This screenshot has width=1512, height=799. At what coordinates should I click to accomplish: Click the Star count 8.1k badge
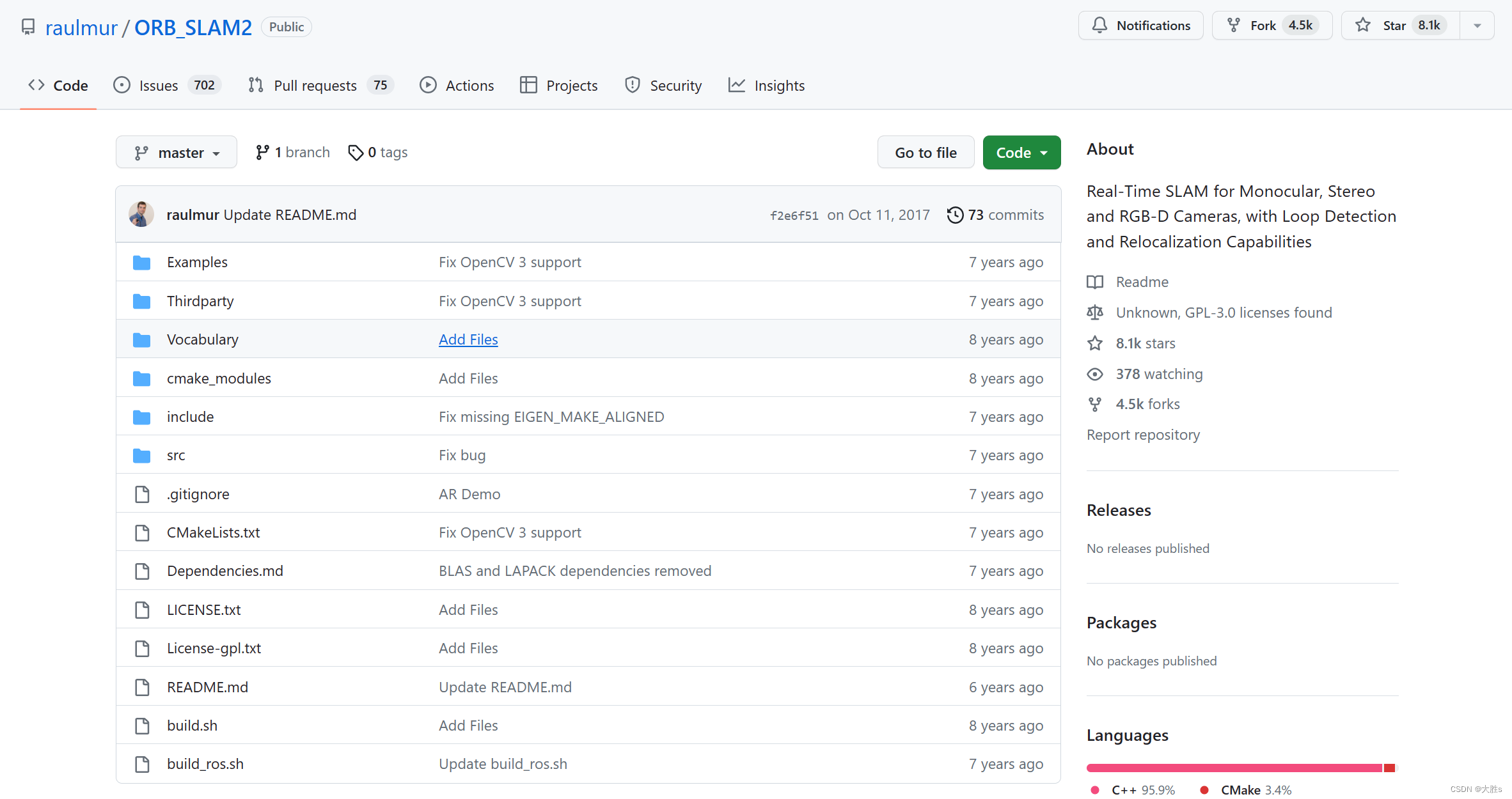pos(1429,26)
